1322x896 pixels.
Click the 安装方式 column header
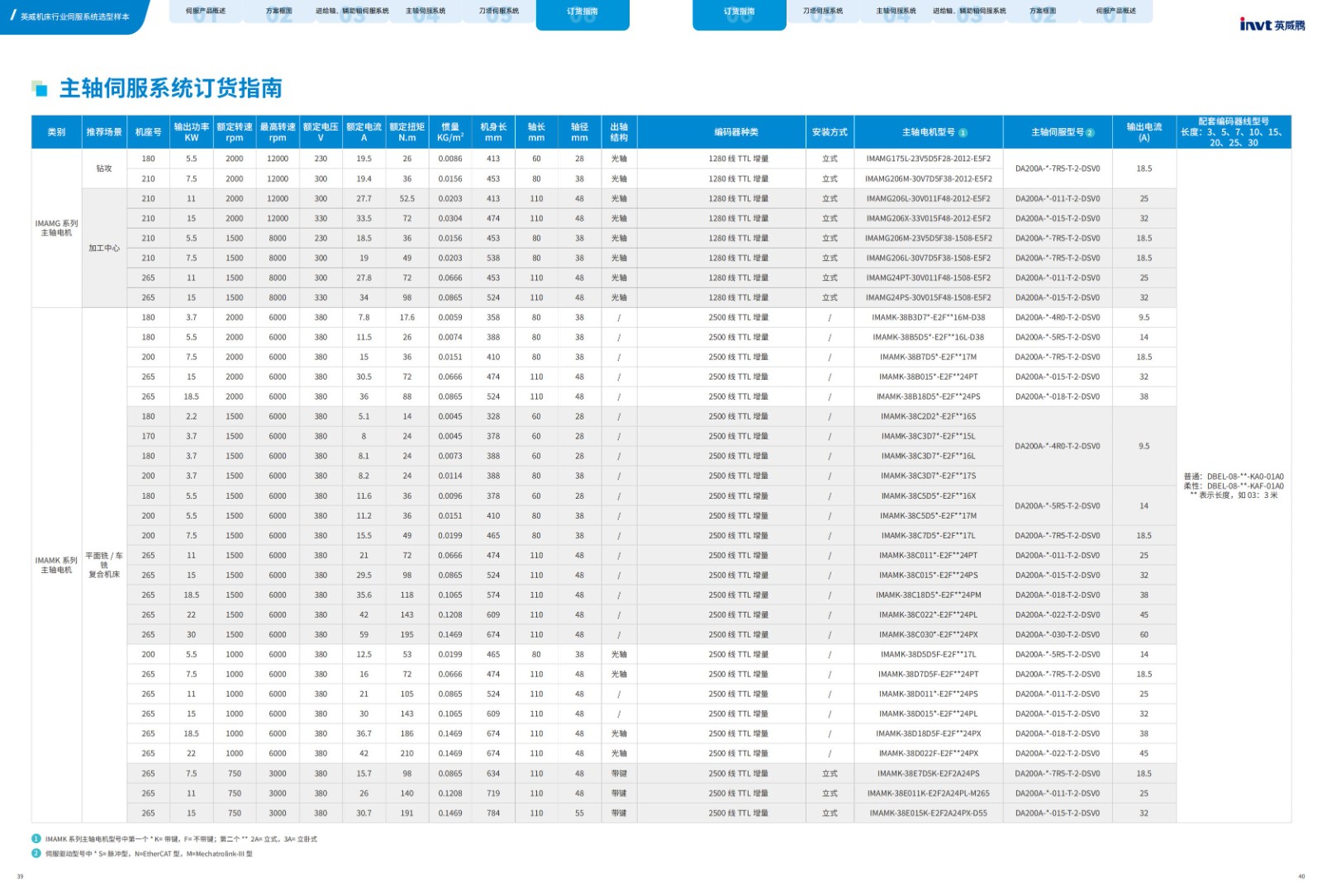830,132
